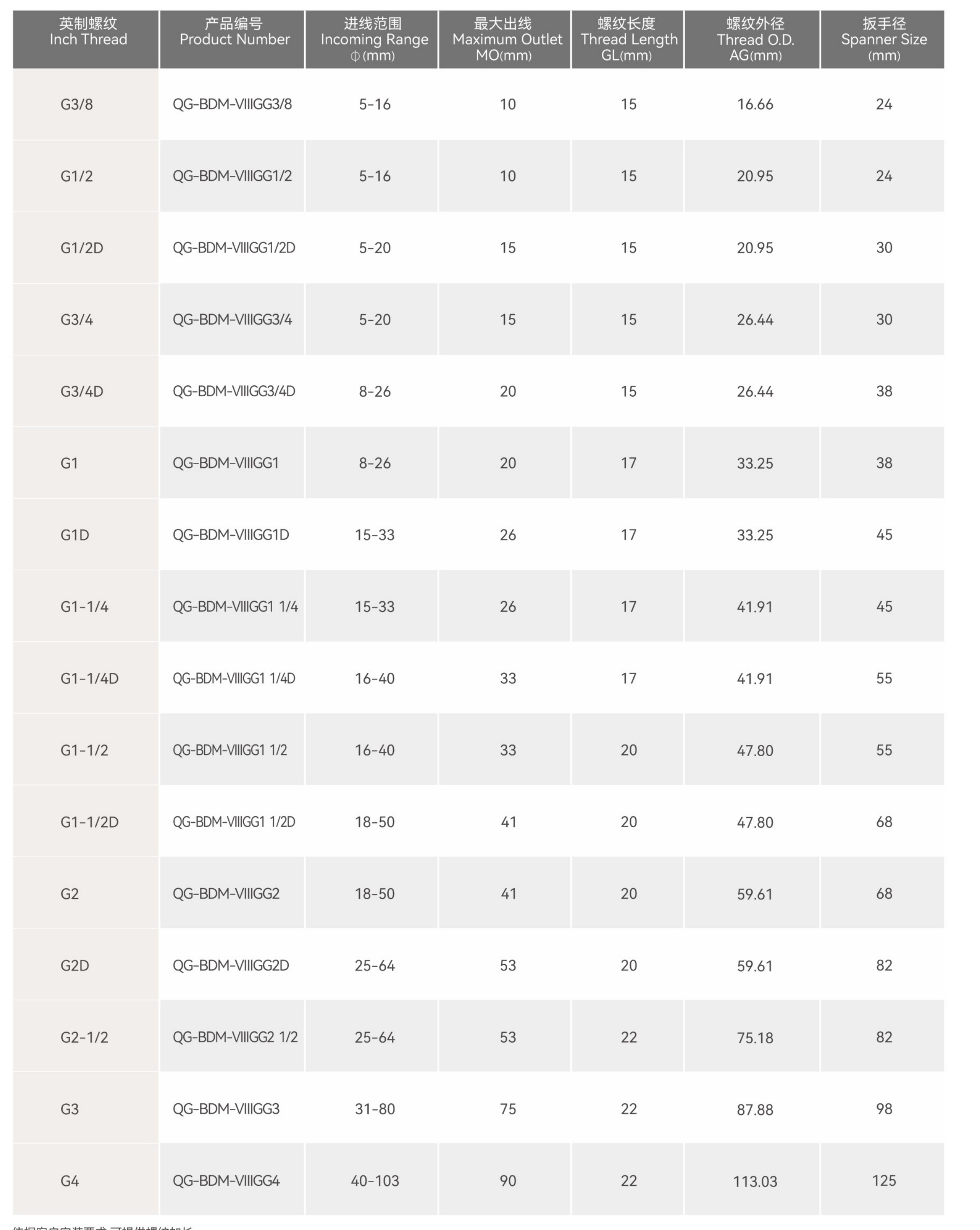Click the Inch Thread column header
980x1230 pixels.
(88, 39)
